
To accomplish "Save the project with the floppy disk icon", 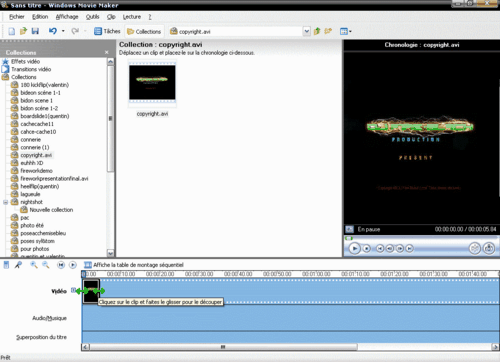I will (x=35, y=31).
